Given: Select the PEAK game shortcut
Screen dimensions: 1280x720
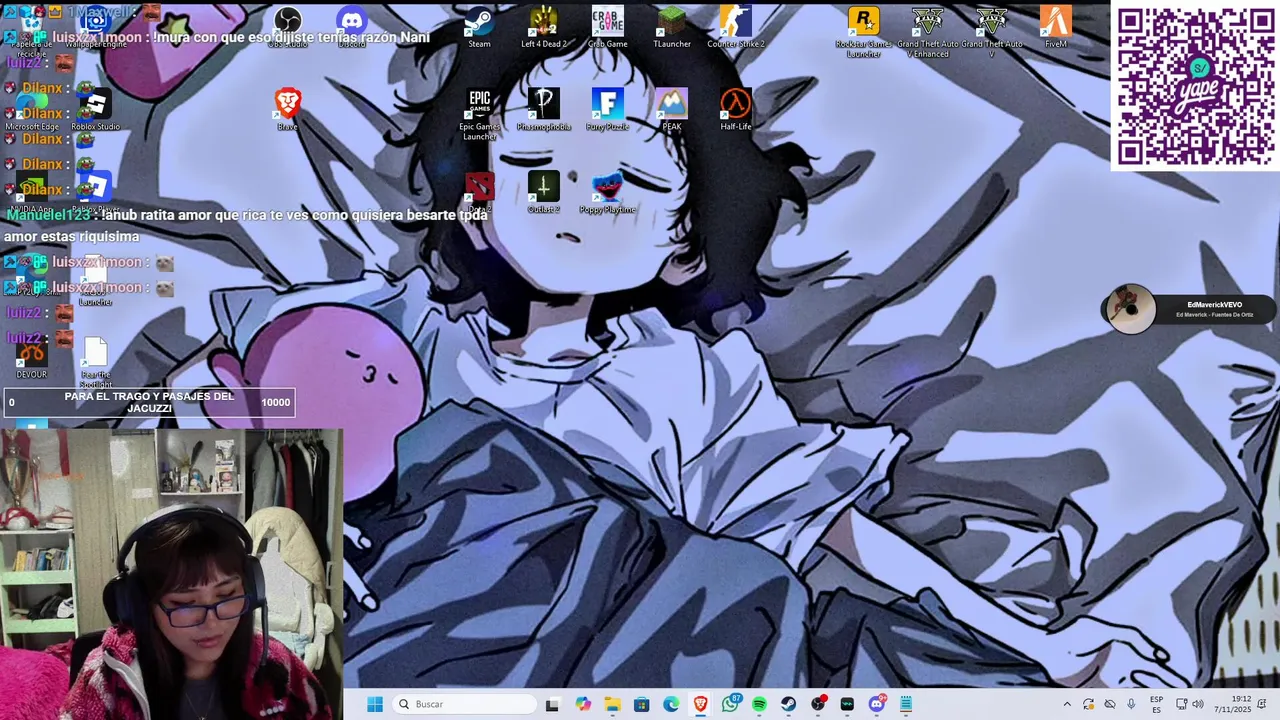Looking at the screenshot, I should tap(672, 110).
